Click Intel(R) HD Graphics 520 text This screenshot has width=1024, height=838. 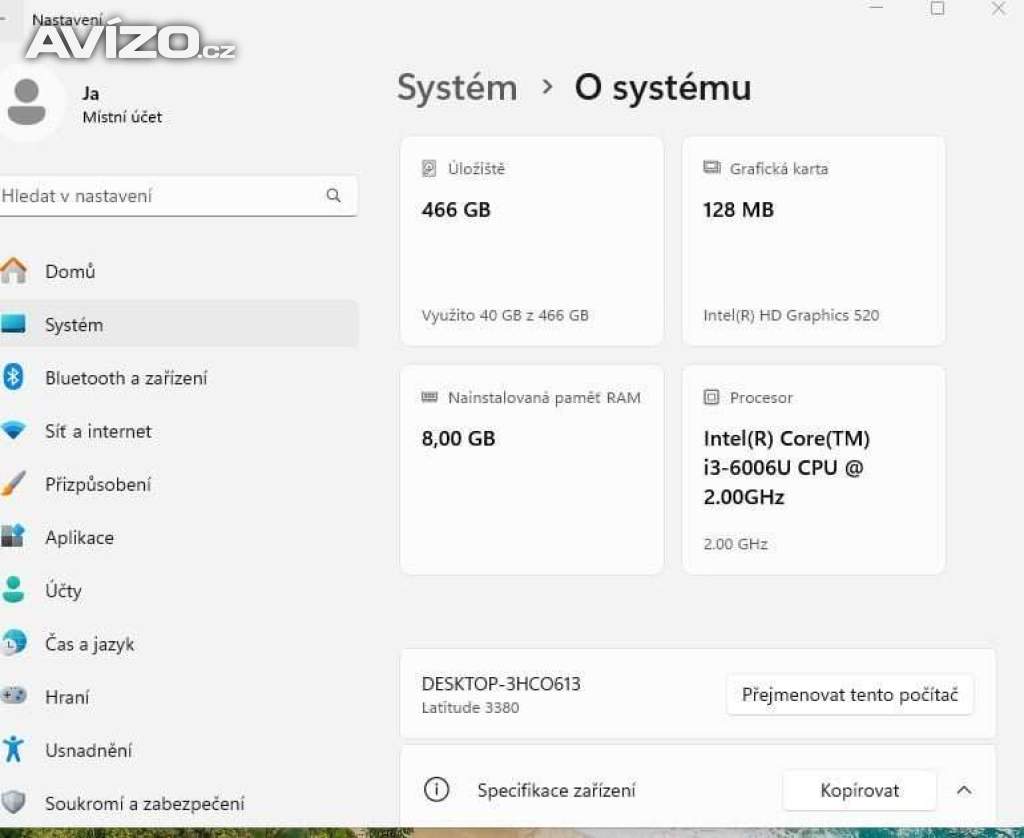(x=791, y=315)
